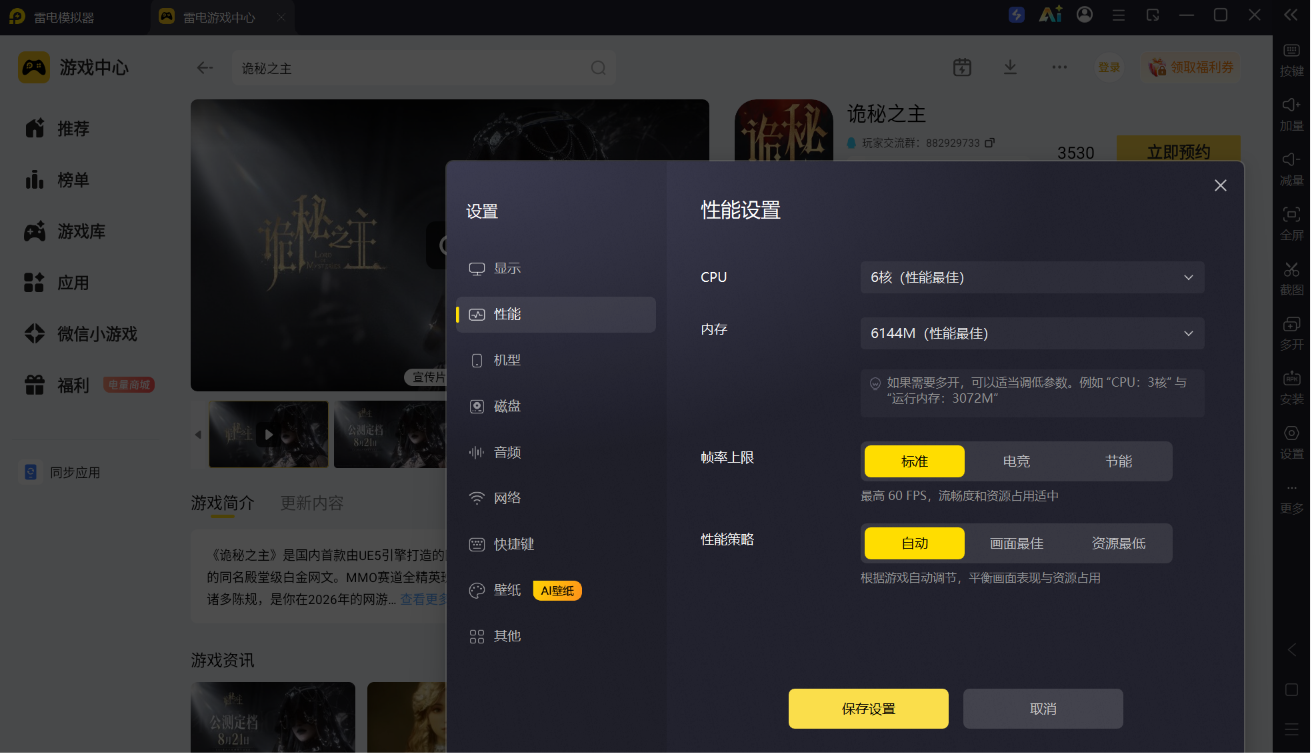Viewport: 1311px width, 753px height.
Task: Open the 壁纸 settings tab
Action: pos(556,590)
